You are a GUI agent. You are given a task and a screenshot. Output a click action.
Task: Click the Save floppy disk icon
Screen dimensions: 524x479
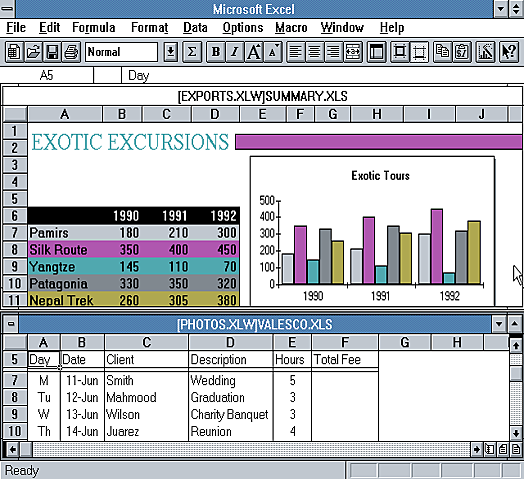pos(52,52)
